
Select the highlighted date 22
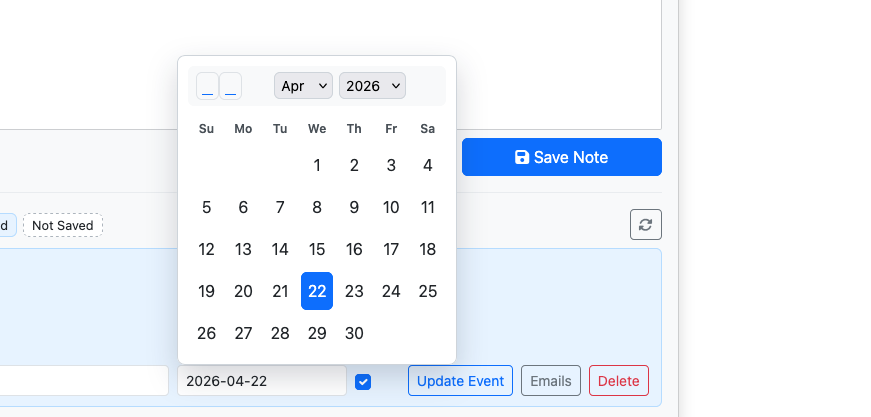317,291
